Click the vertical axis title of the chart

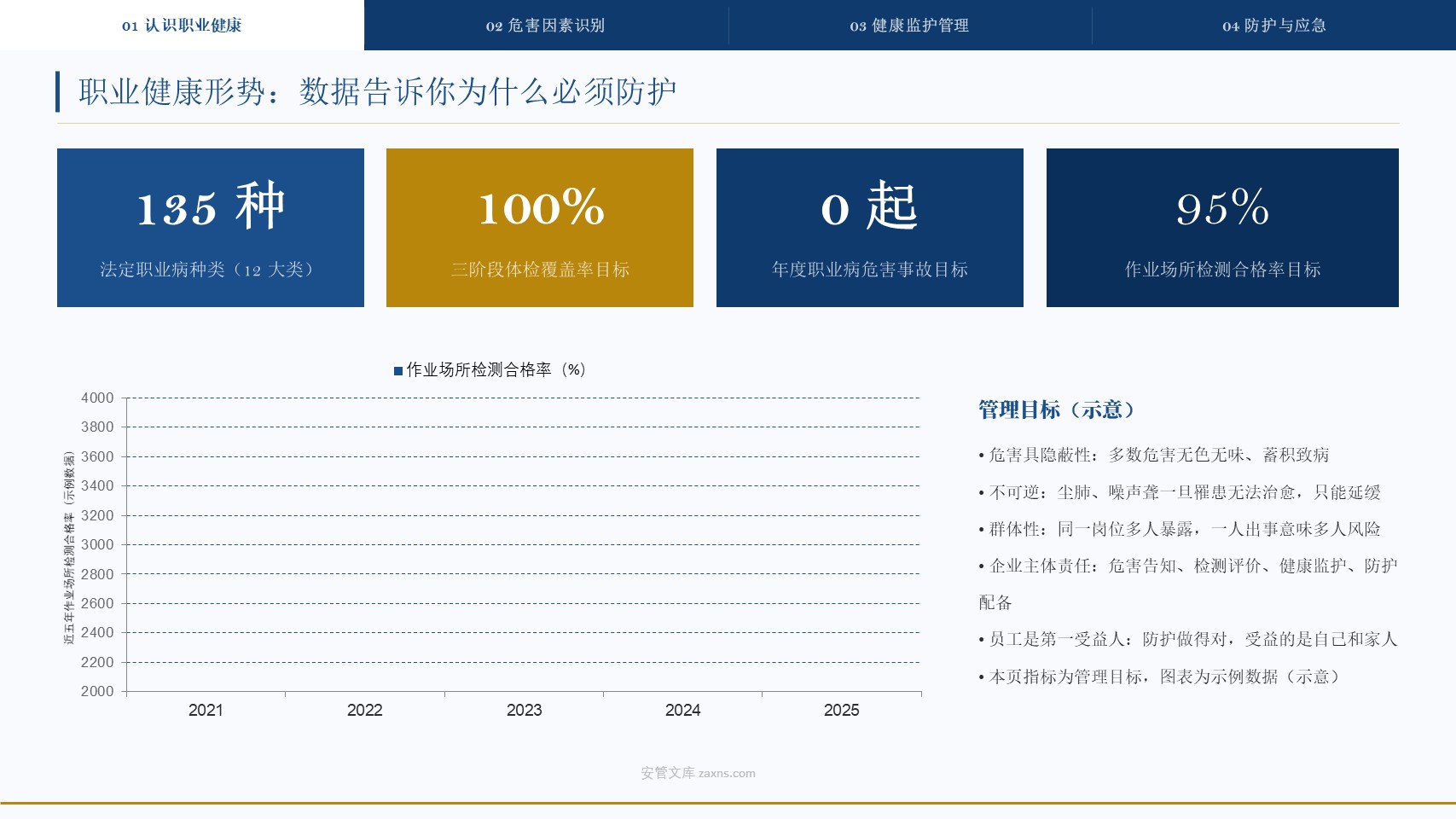69,547
